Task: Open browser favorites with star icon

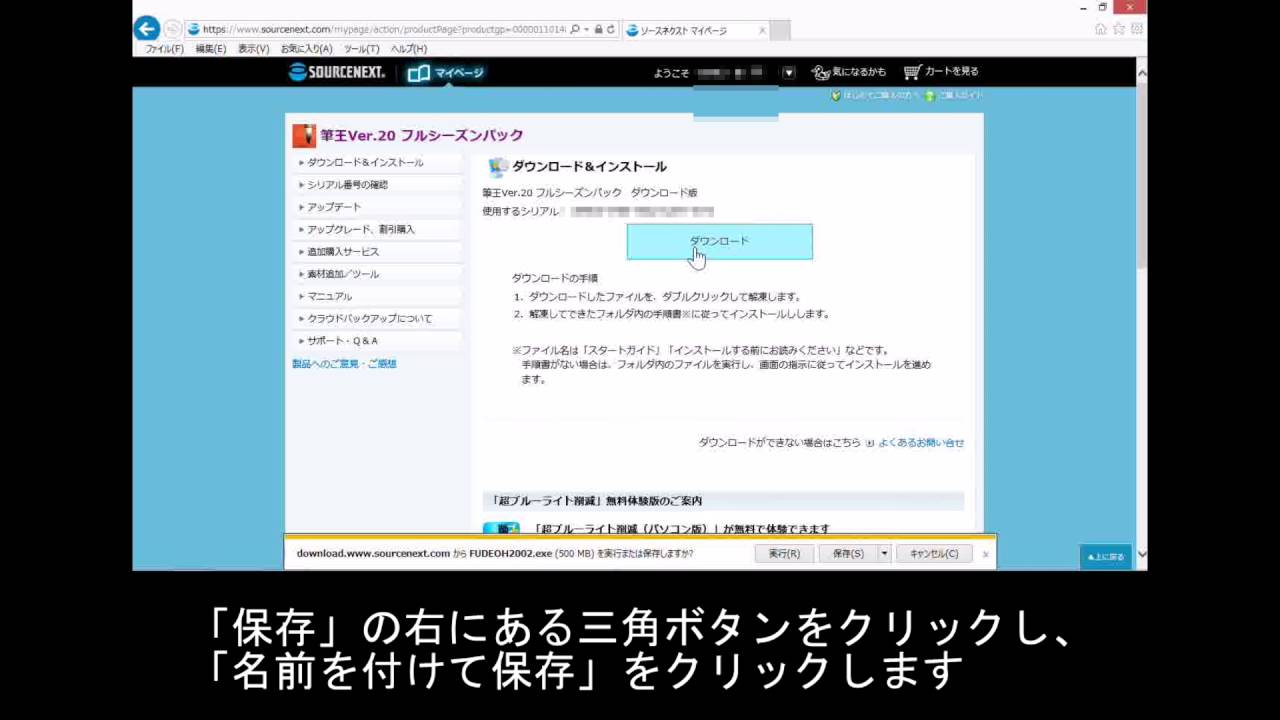Action: pyautogui.click(x=1118, y=30)
